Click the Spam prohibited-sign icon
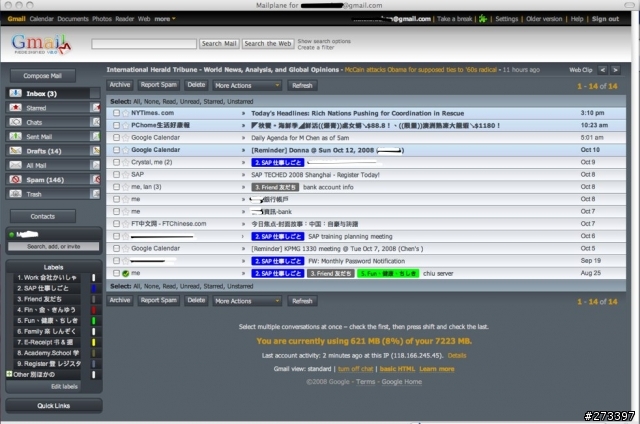640x424 pixels. 16,179
